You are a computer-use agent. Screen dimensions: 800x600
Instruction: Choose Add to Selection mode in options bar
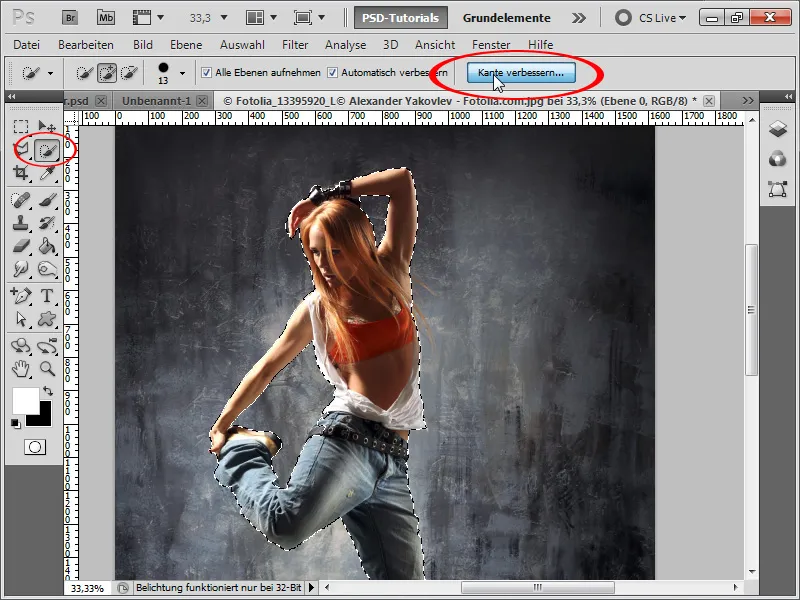click(x=107, y=73)
